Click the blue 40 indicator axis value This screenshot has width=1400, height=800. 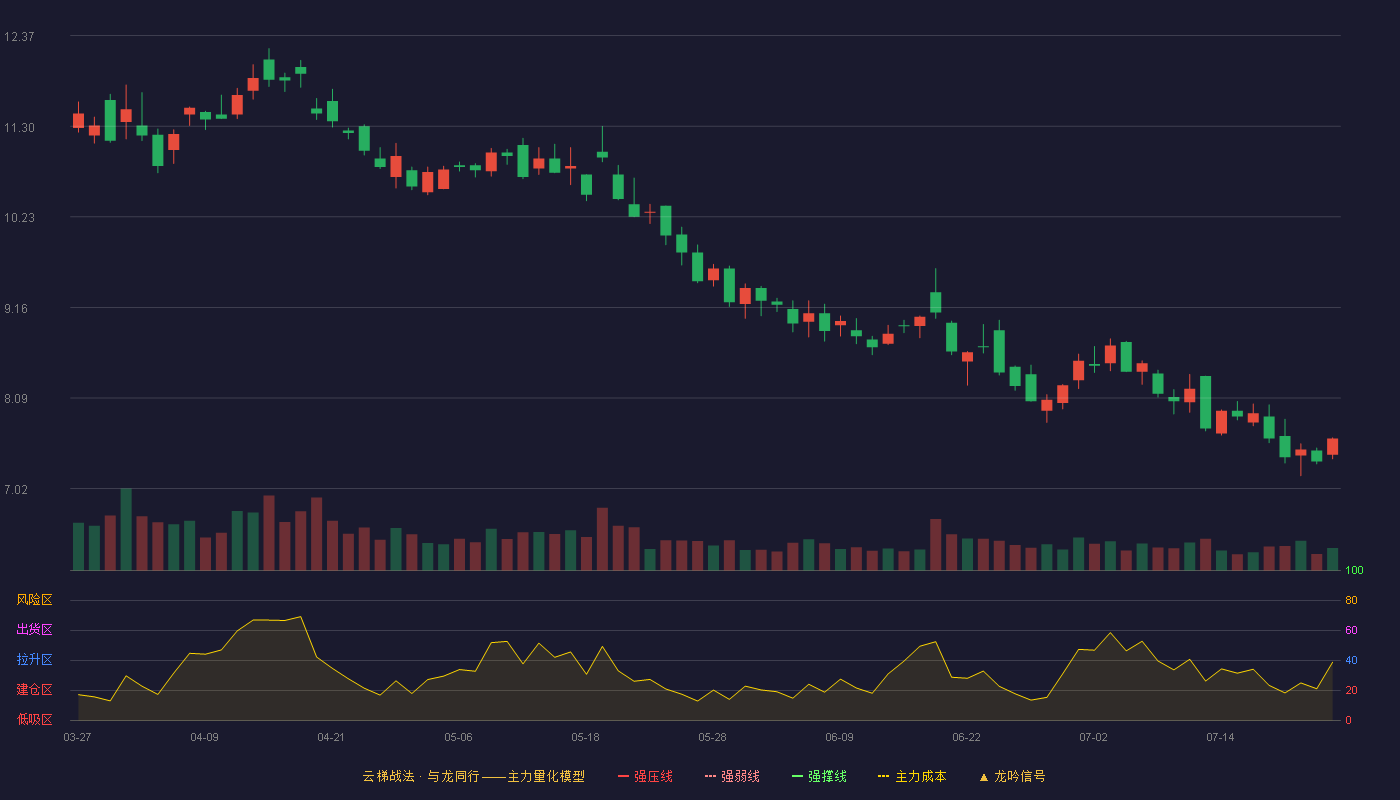[1351, 661]
